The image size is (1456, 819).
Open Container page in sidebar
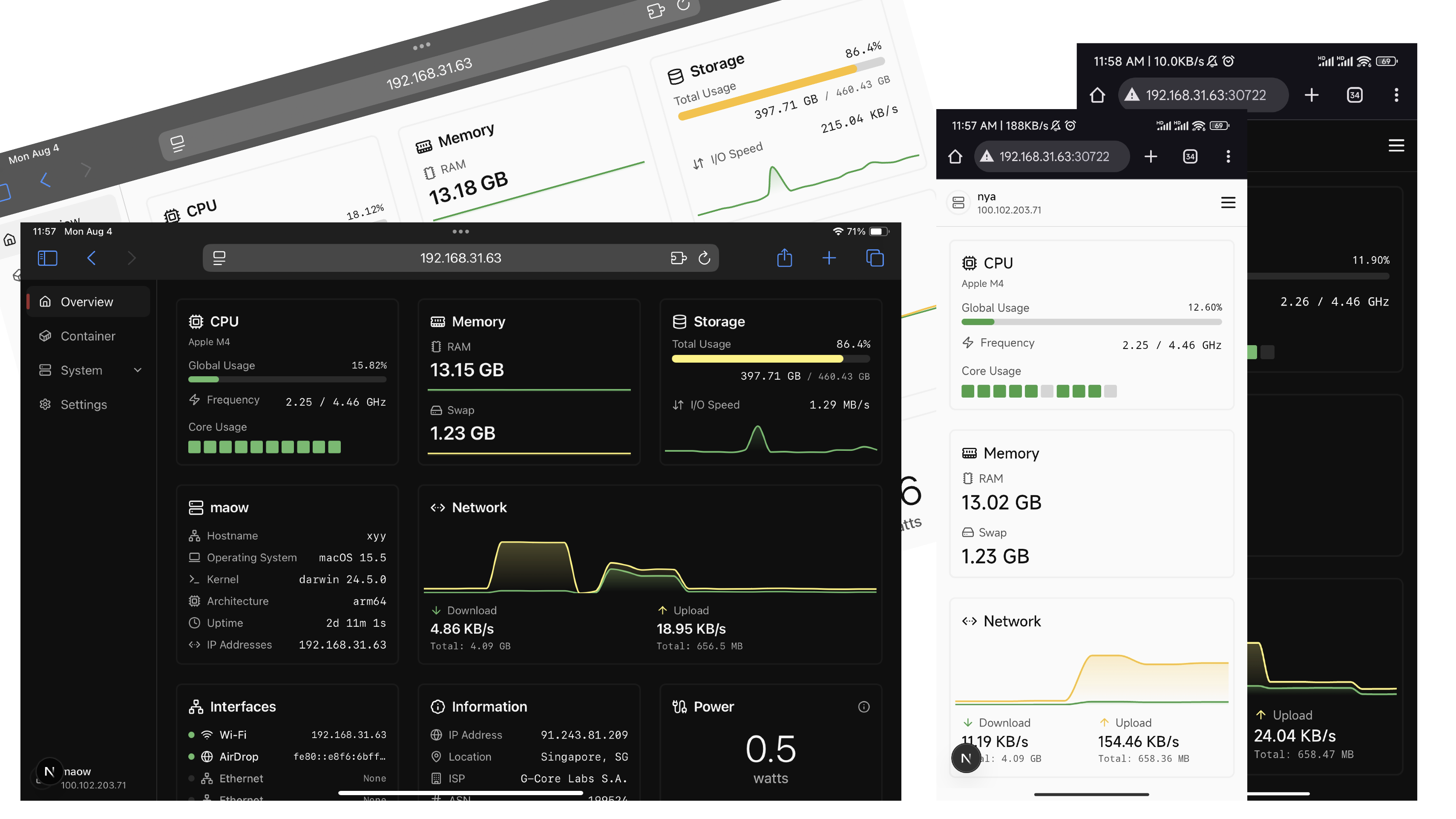(88, 336)
